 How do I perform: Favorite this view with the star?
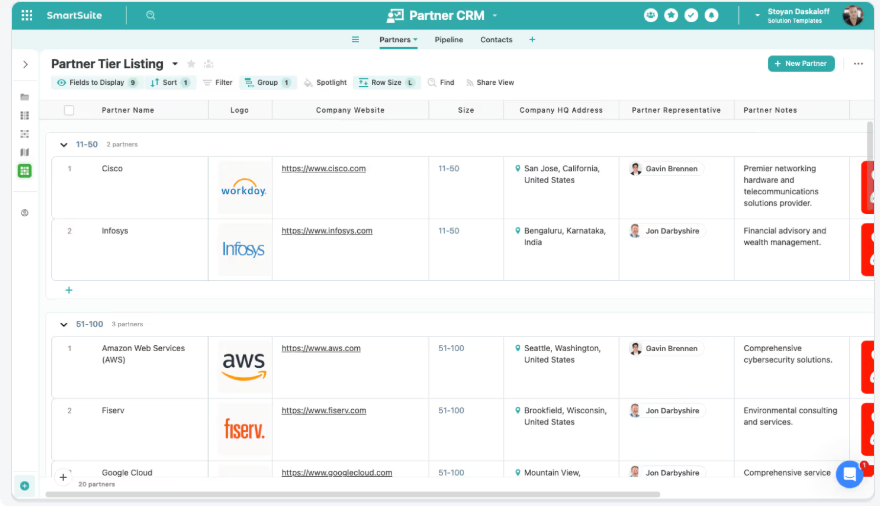[191, 64]
